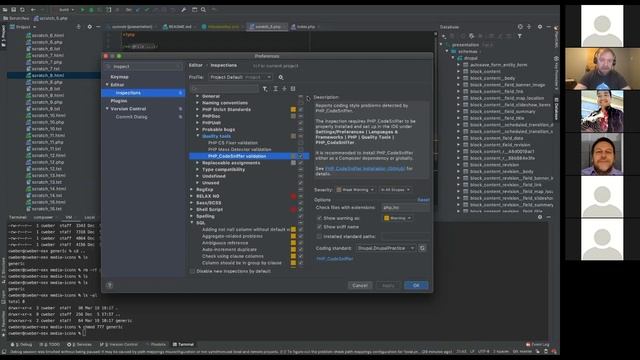Click the collapse-all icon in Project panel
640x360 pixels.
(x=78, y=27)
